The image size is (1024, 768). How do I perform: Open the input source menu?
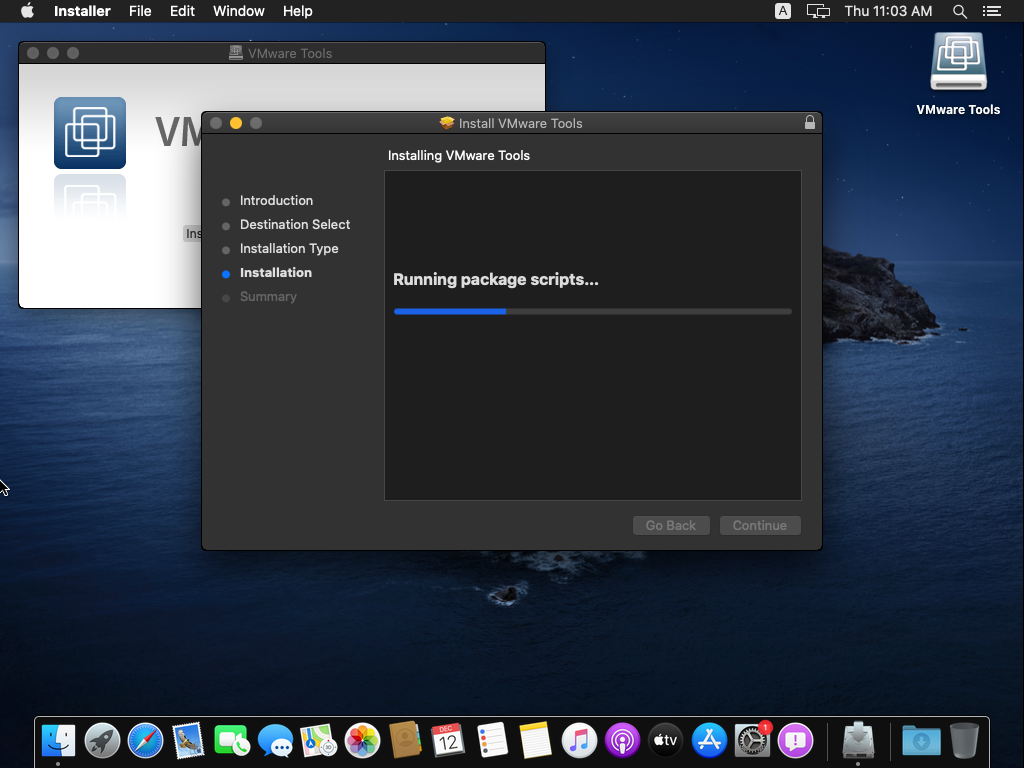tap(783, 11)
